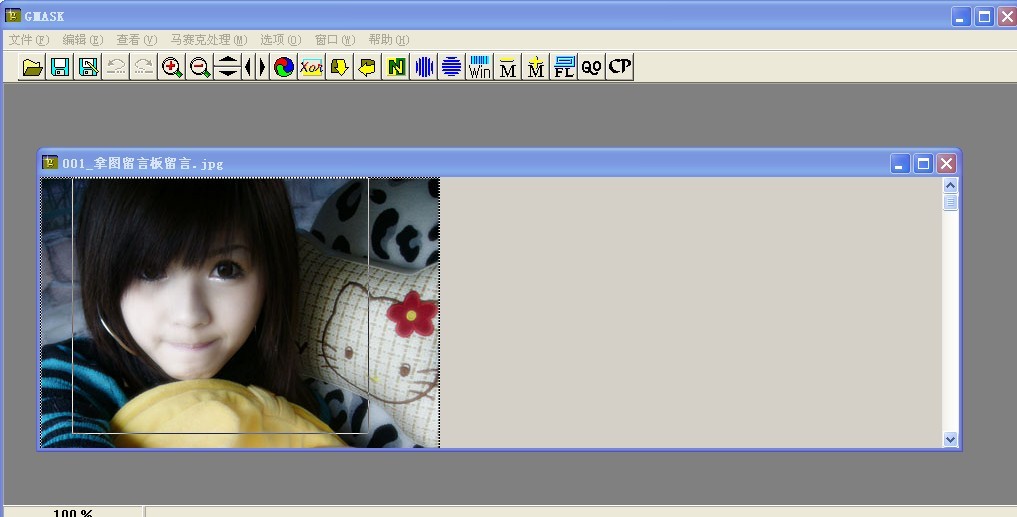Click the zoom in magnifier icon
This screenshot has height=517, width=1017.
(172, 67)
